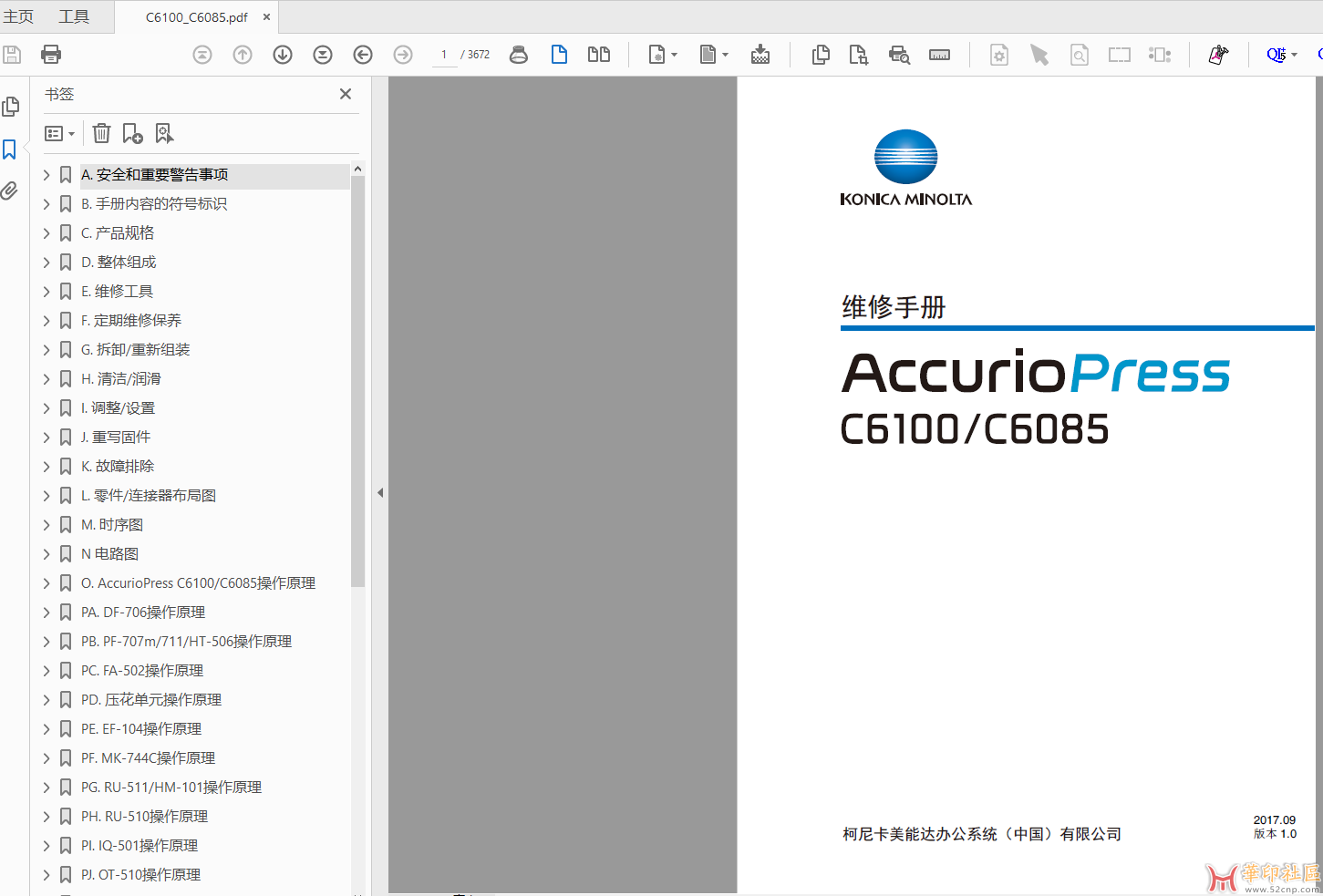Open the page-gear dropdown in toolbar
Screen dimensions: 1323x896
tap(663, 55)
